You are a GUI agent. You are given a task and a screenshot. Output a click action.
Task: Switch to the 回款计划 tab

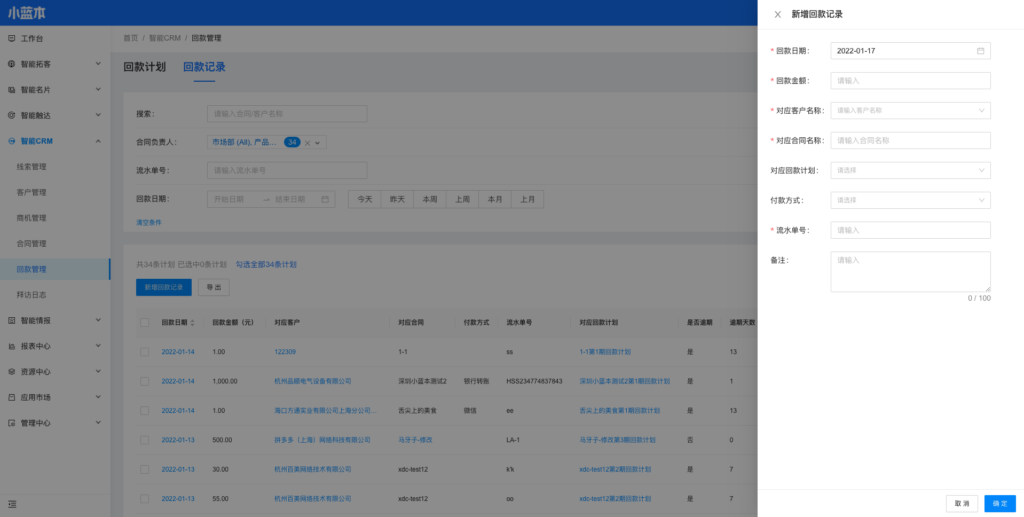[x=144, y=67]
